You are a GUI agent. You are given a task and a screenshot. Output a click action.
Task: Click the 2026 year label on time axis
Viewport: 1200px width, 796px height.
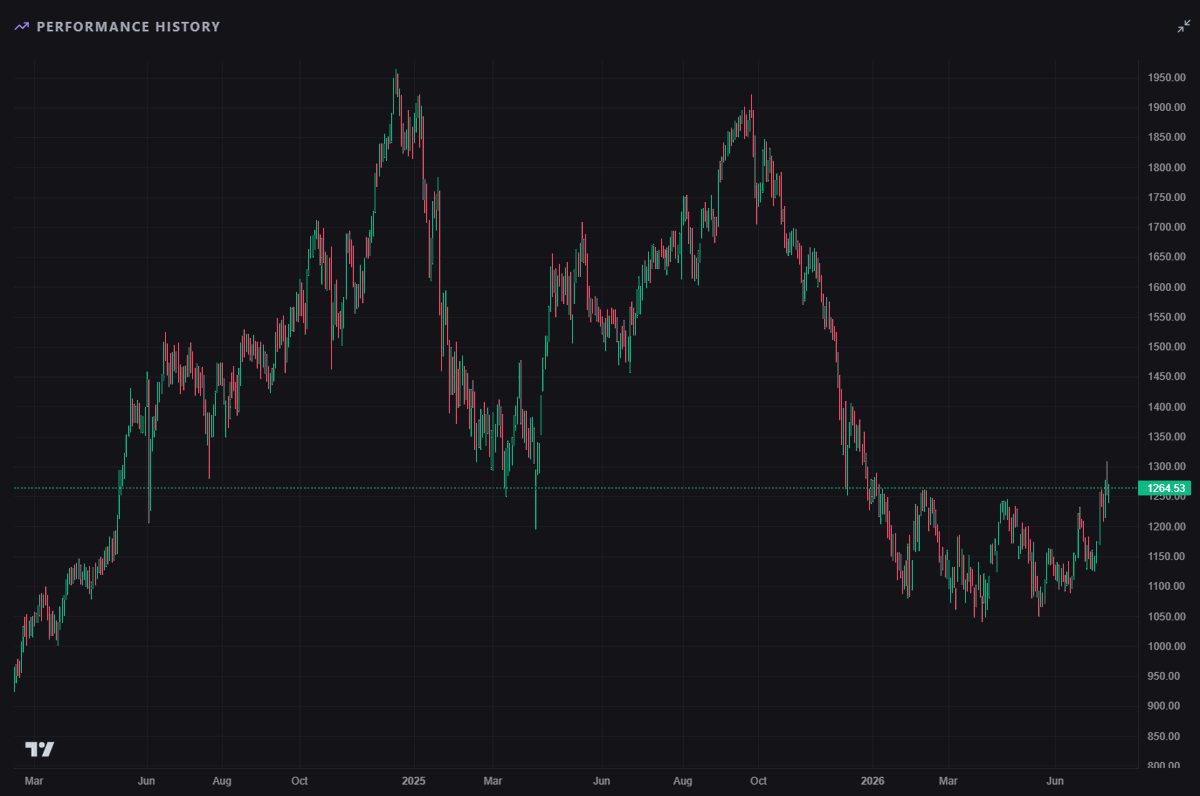pos(872,779)
